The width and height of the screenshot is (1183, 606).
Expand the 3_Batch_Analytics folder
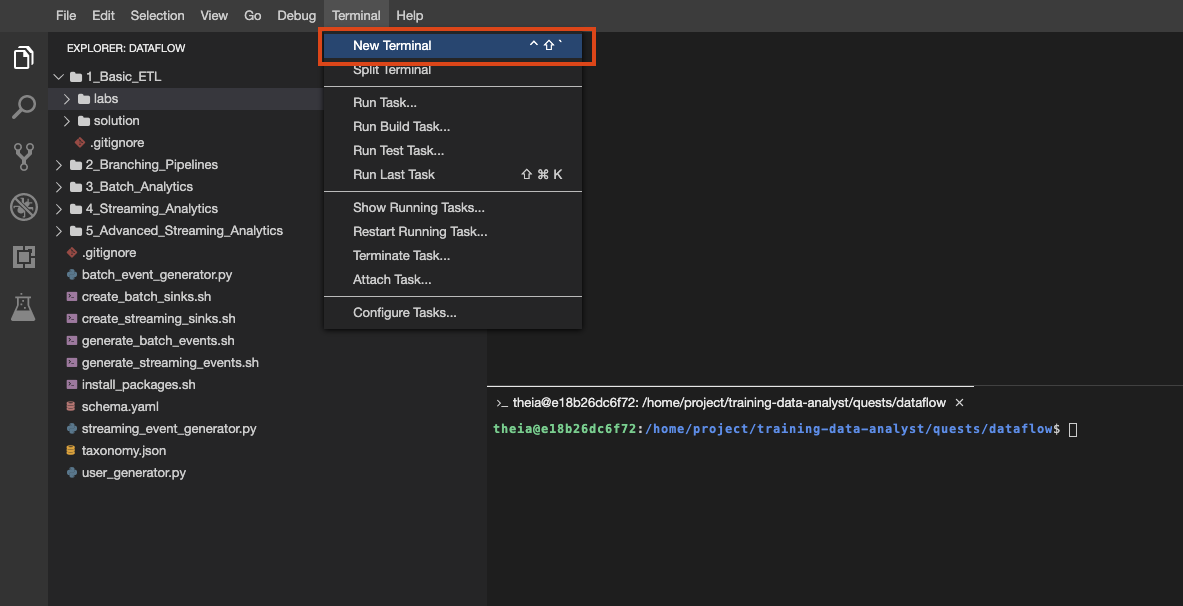pyautogui.click(x=60, y=187)
